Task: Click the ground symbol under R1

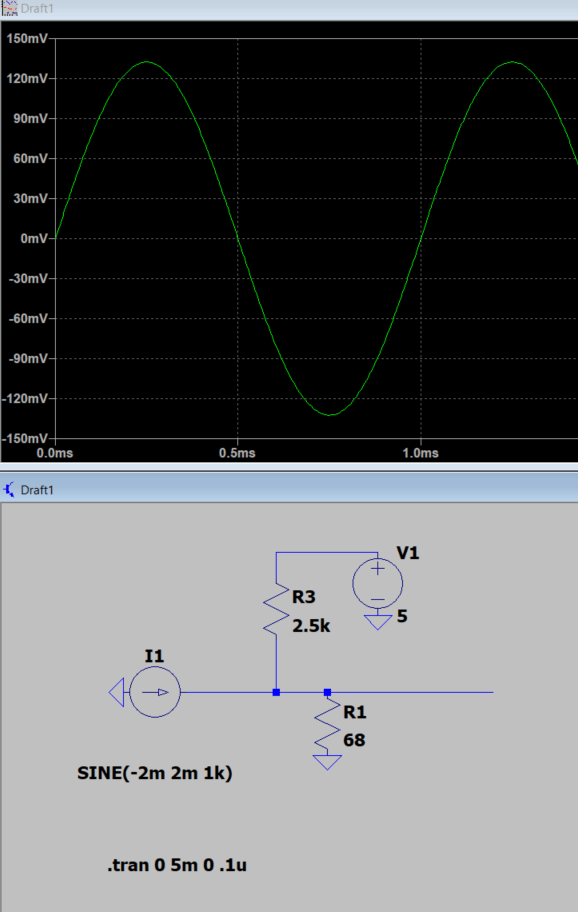Action: pyautogui.click(x=327, y=762)
